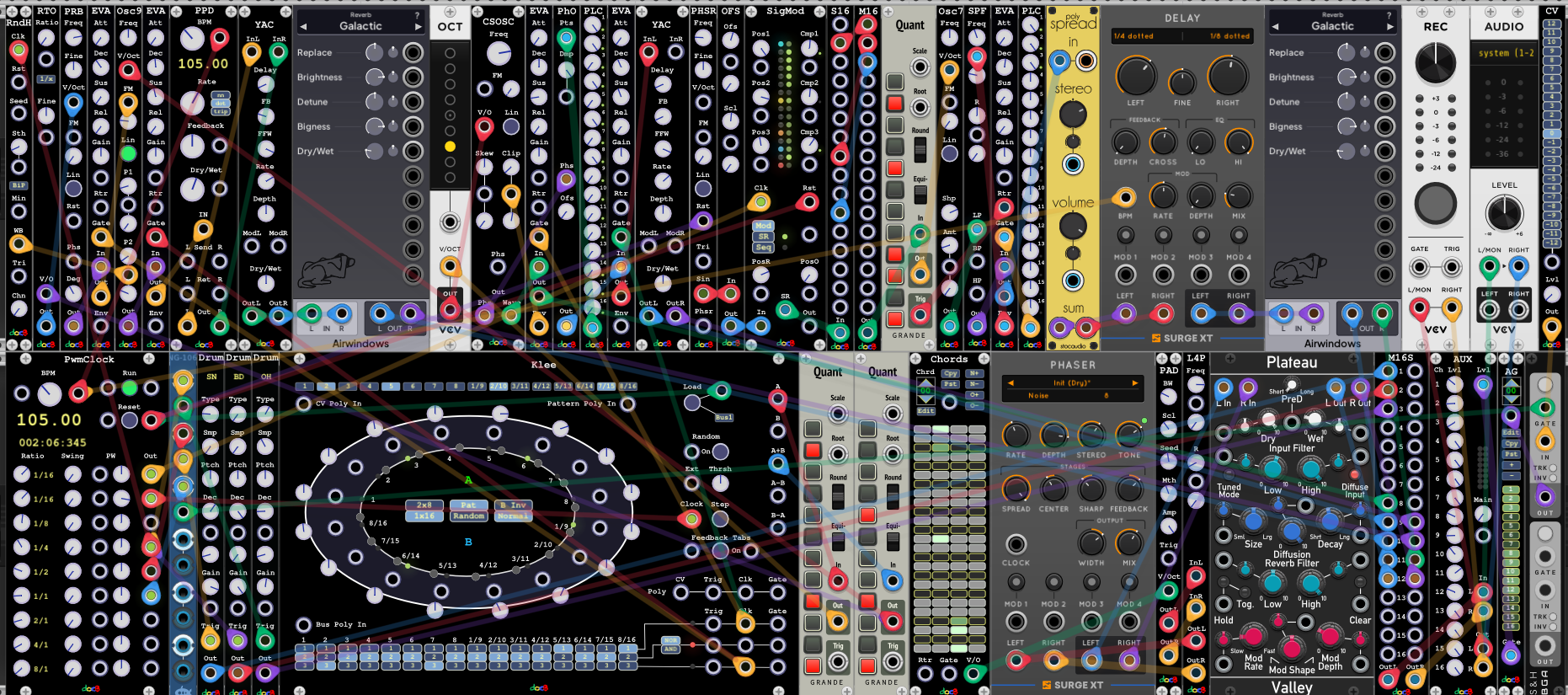Click Chords module Chrd up arrow
The image size is (1568, 695).
click(925, 382)
